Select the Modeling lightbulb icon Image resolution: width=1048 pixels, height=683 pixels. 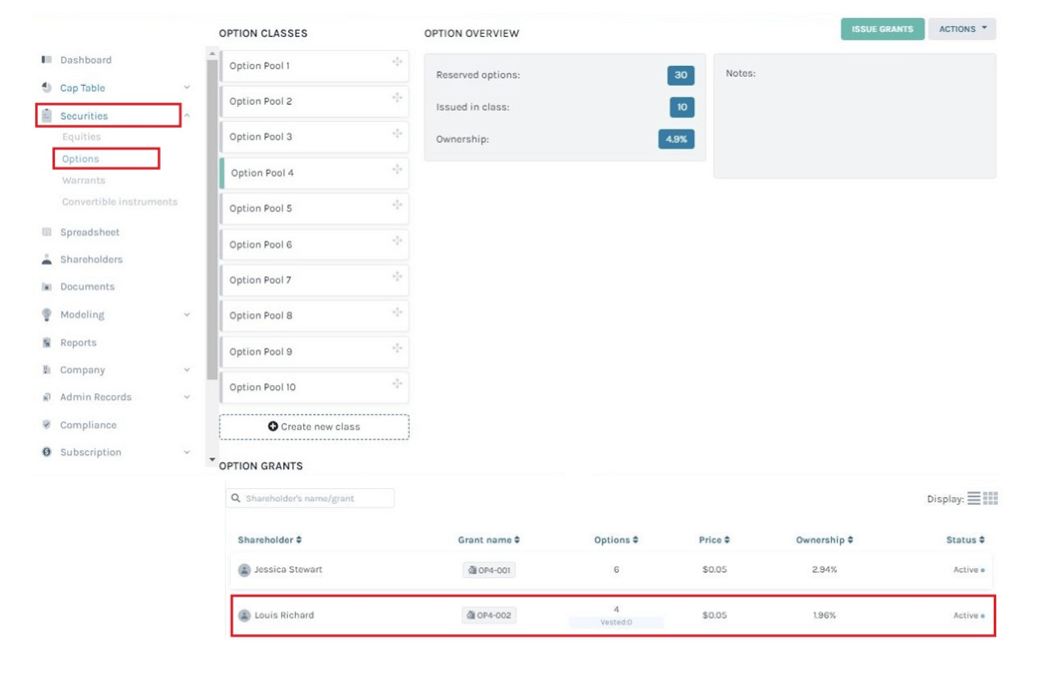(x=44, y=314)
